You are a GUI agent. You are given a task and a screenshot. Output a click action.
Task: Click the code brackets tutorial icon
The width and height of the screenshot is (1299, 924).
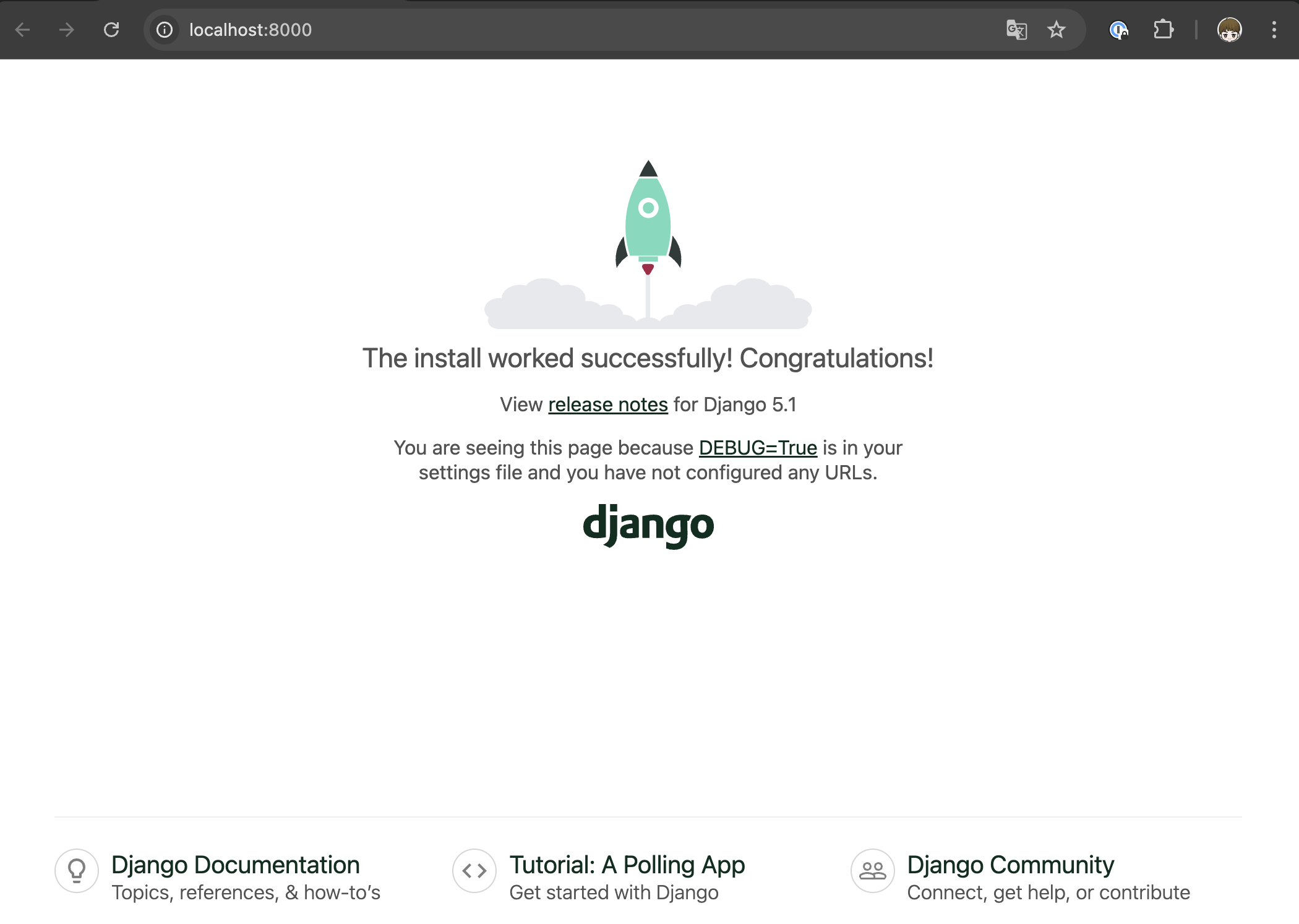pyautogui.click(x=474, y=870)
